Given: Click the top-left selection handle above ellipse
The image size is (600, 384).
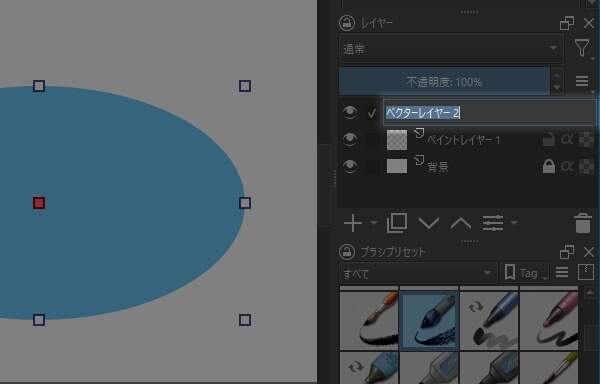Looking at the screenshot, I should (39, 86).
